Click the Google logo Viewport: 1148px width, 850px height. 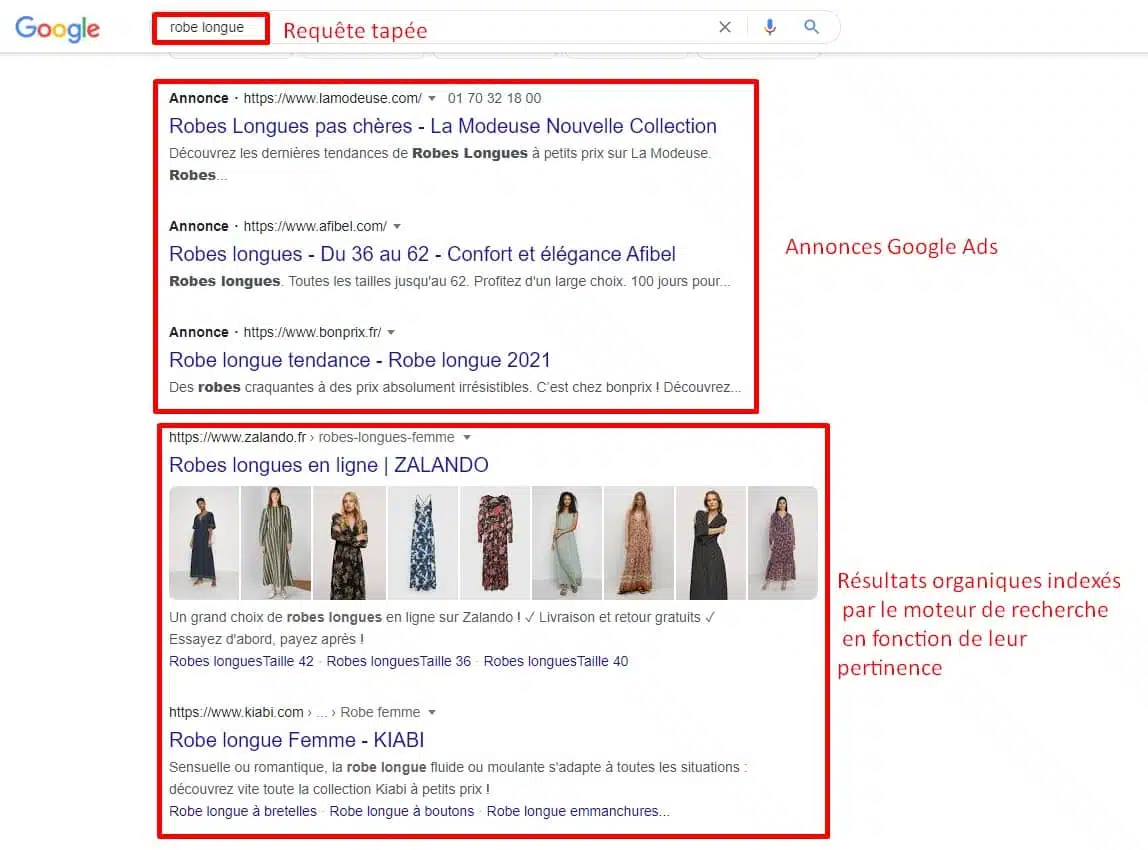[57, 29]
